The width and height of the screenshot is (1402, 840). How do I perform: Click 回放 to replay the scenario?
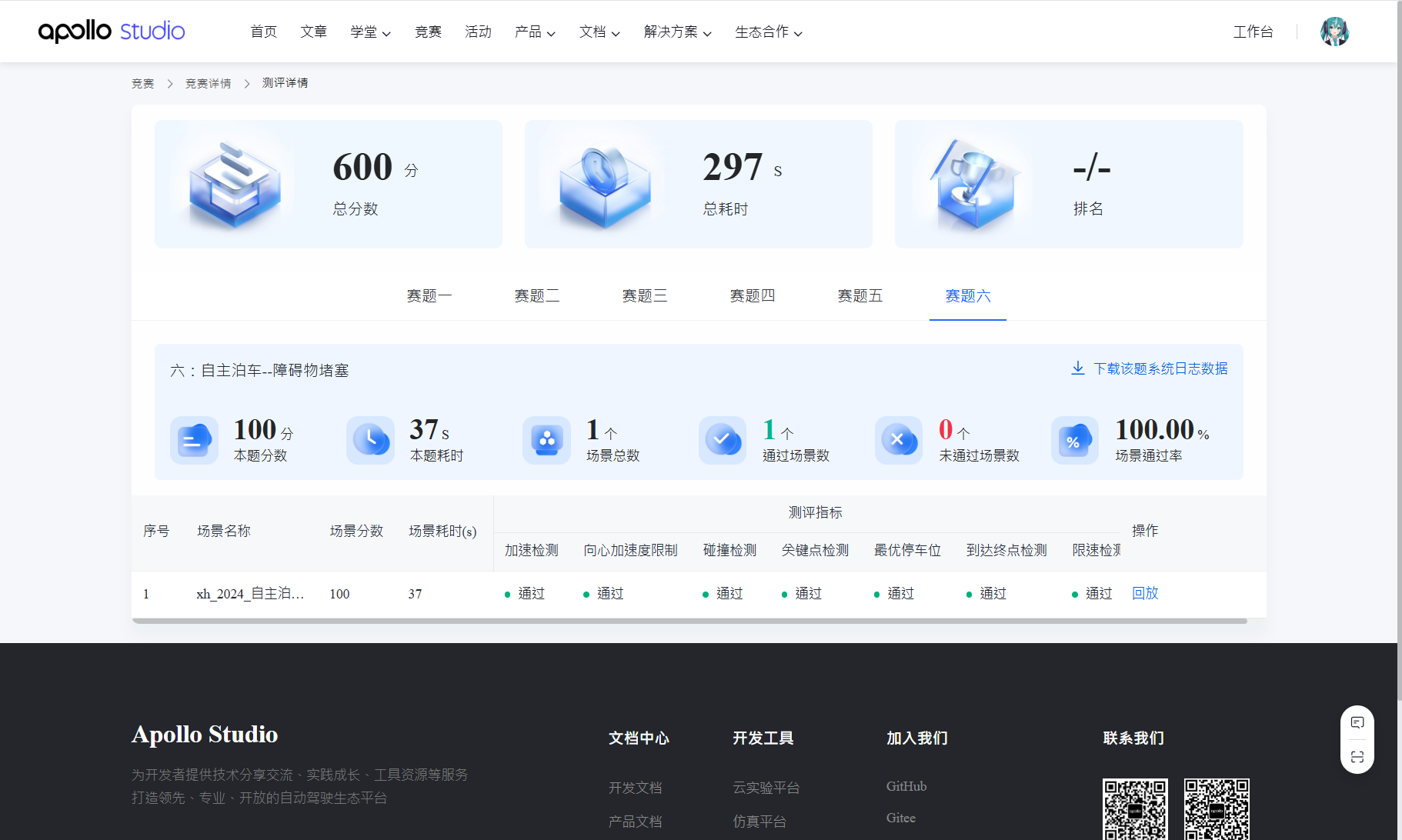pos(1145,593)
